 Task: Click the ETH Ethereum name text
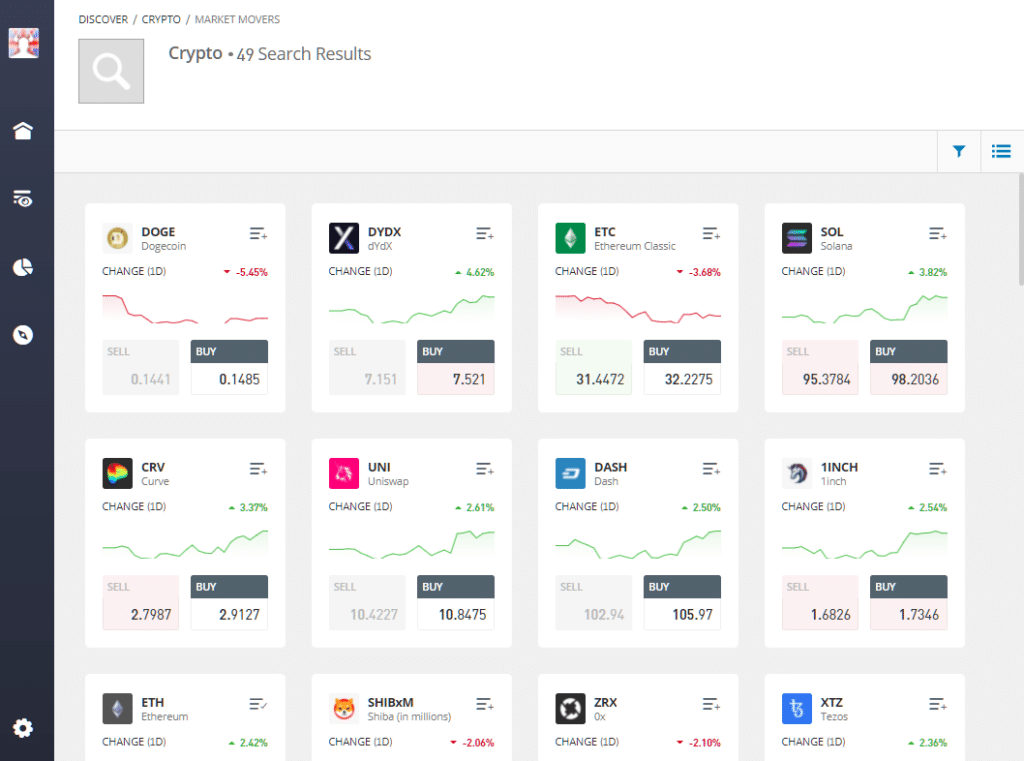(165, 717)
